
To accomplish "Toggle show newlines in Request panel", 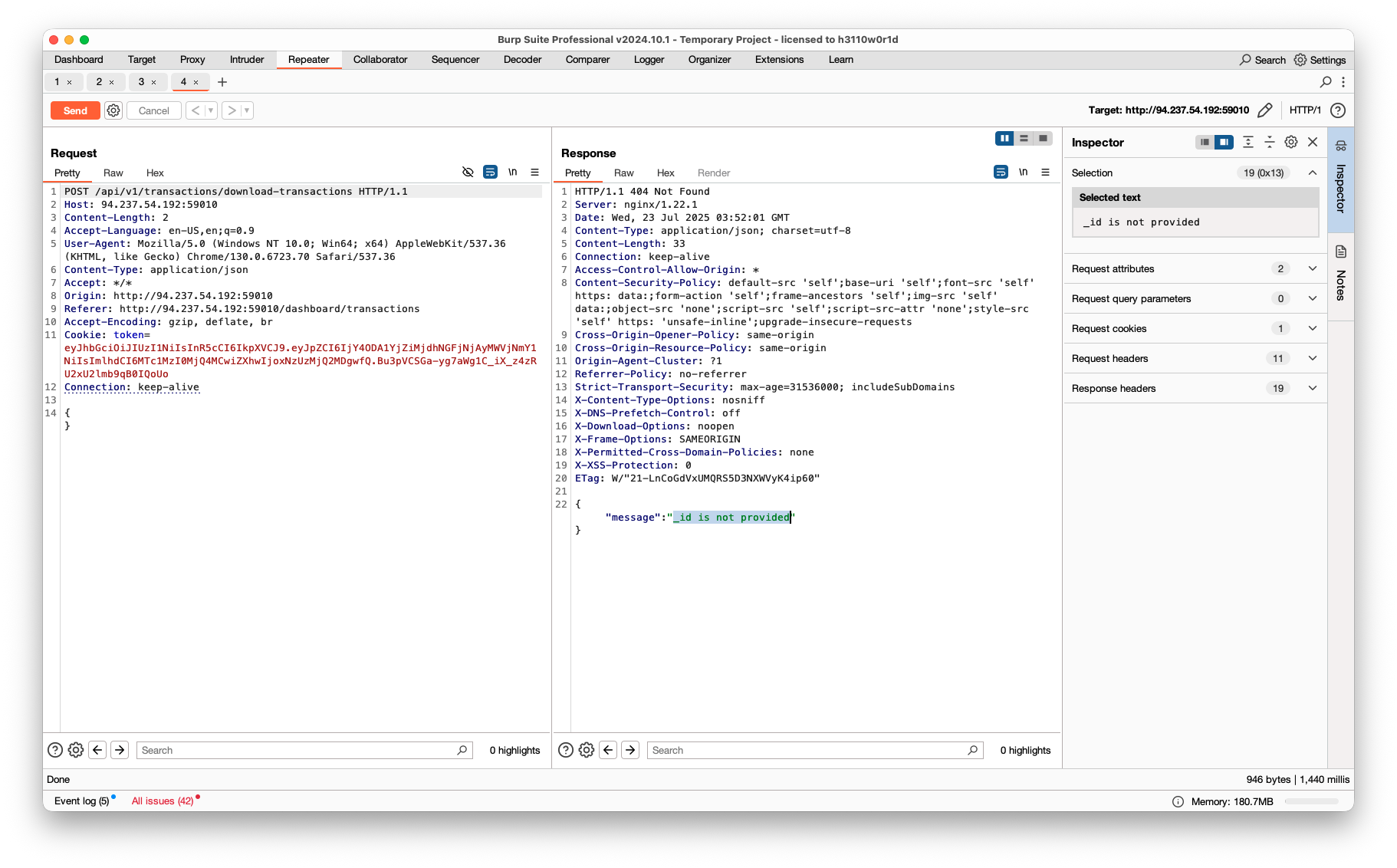I will (512, 173).
